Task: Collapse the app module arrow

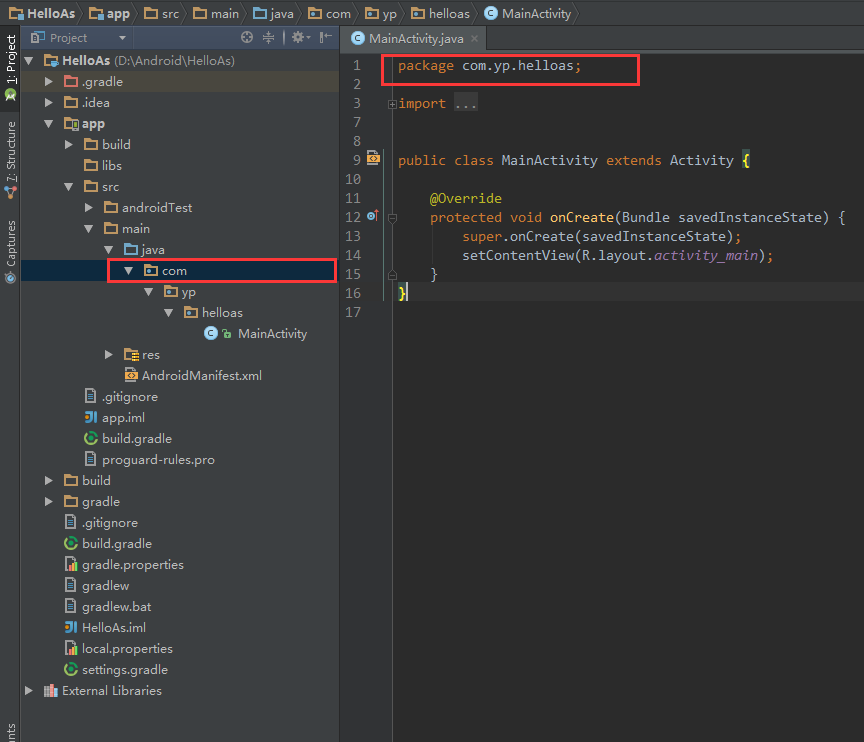Action: click(x=49, y=123)
